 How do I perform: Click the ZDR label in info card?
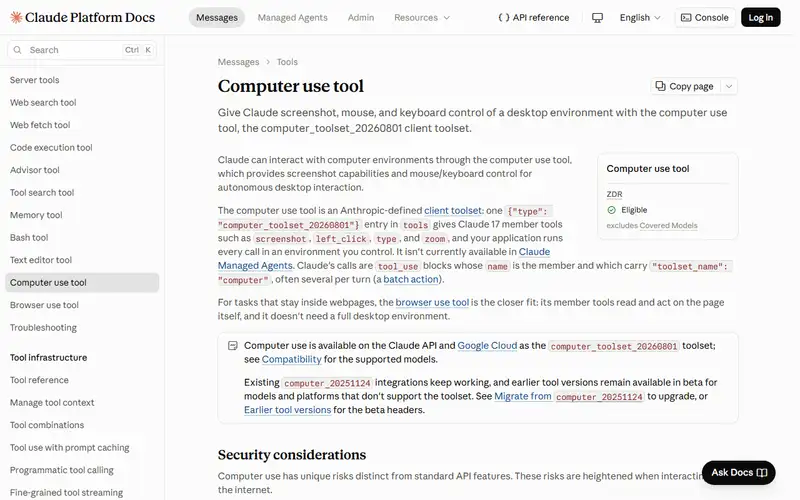click(x=614, y=194)
